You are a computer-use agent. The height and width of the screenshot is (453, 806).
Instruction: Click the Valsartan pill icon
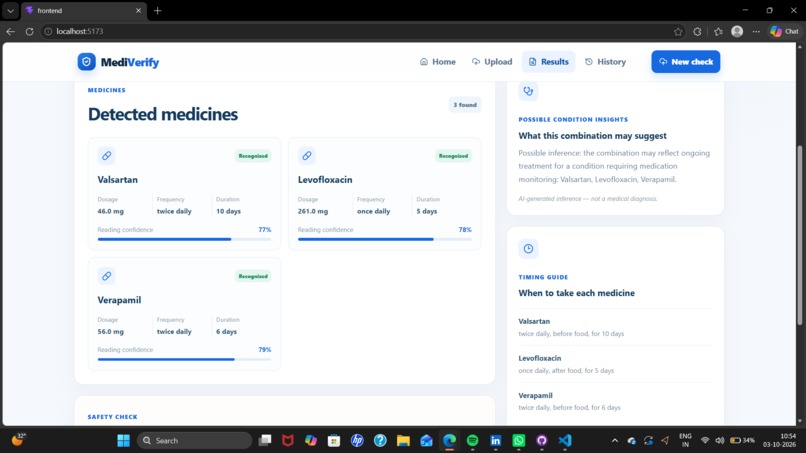pos(106,155)
